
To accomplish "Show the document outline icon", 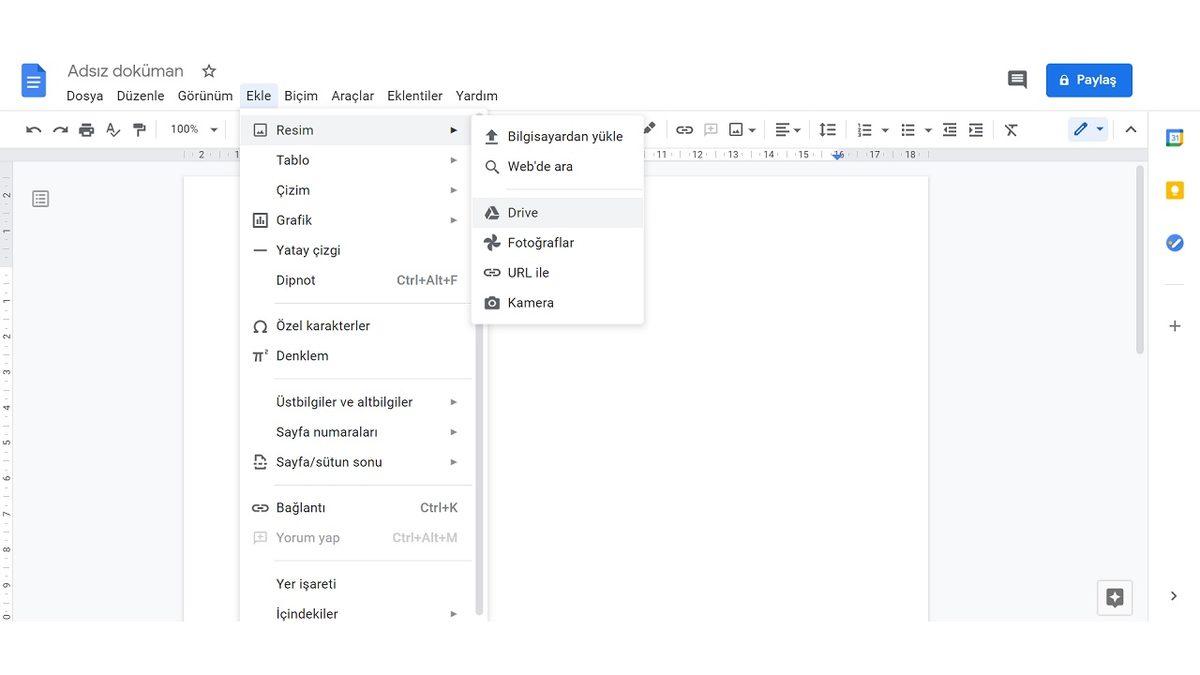I will click(x=40, y=199).
